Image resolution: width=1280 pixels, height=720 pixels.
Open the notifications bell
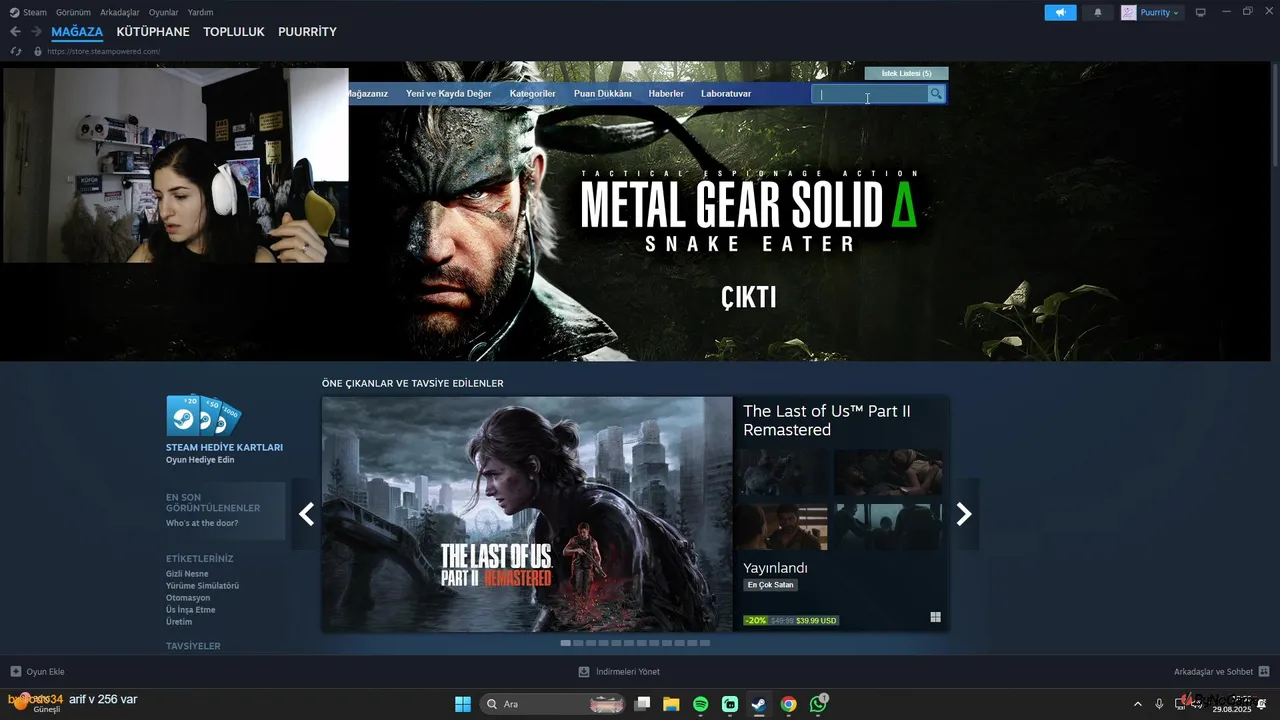1098,13
